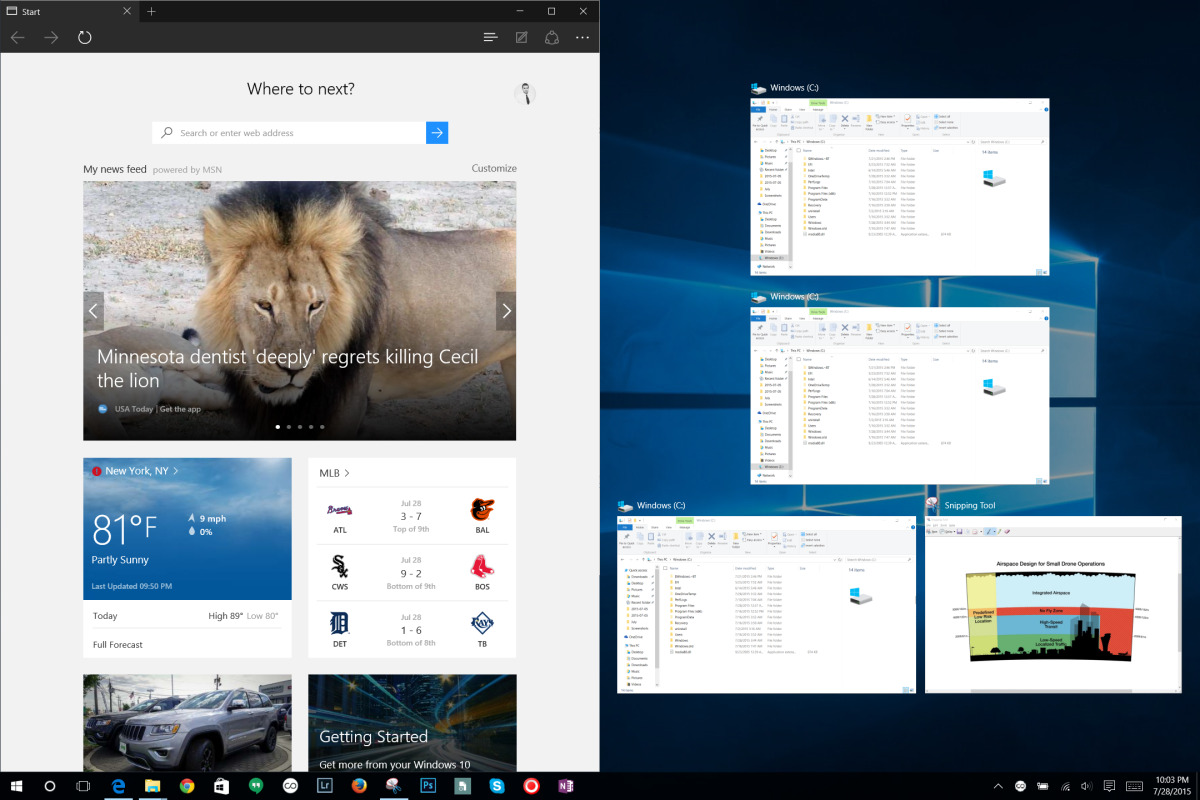This screenshot has height=800, width=1200.
Task: Open the Share icon in Edge toolbar
Action: 551,38
